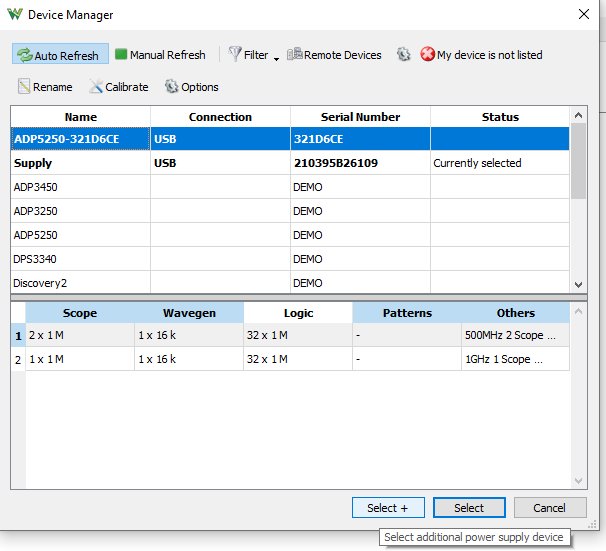The height and width of the screenshot is (551, 606).
Task: Click Manual Refresh in the toolbar
Action: pyautogui.click(x=160, y=55)
